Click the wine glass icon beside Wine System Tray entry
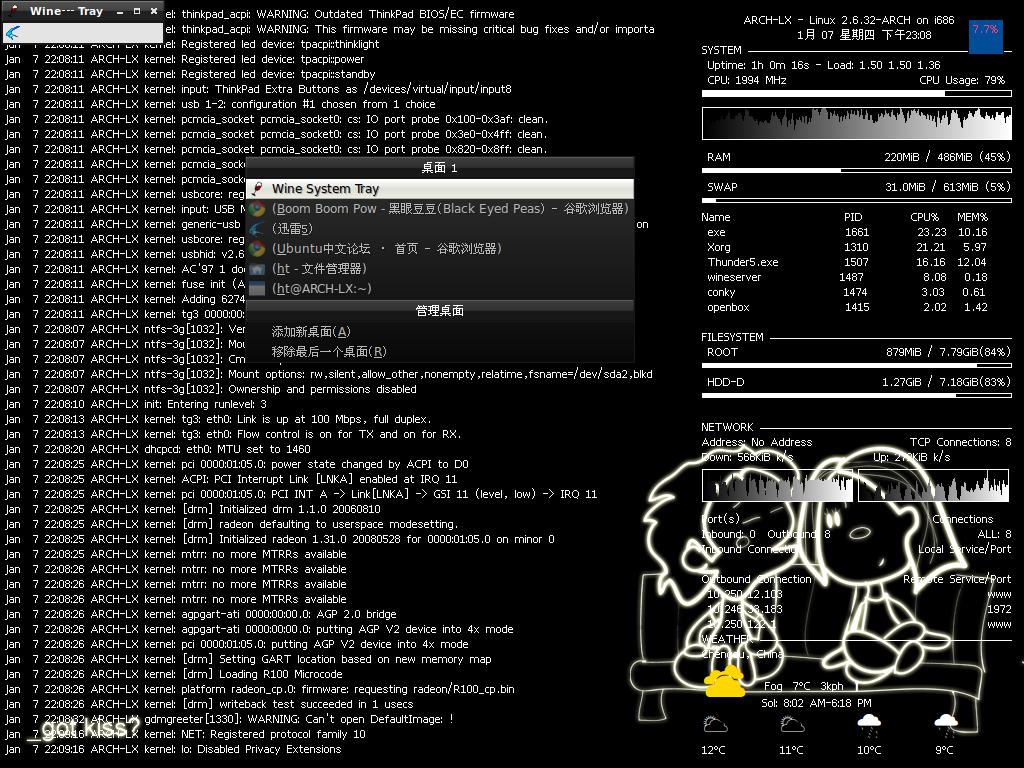The height and width of the screenshot is (768, 1024). 259,189
